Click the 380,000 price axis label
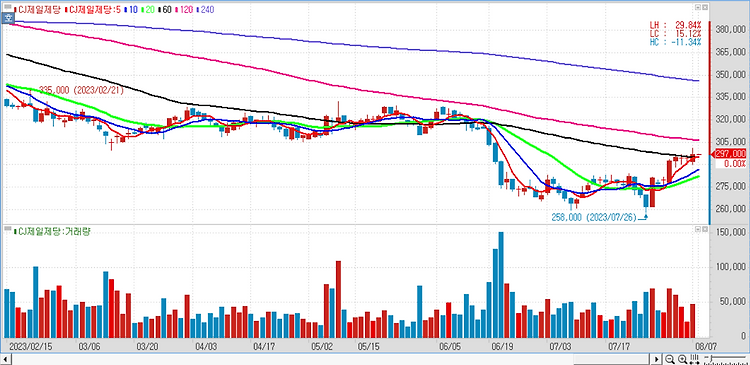 (x=731, y=30)
